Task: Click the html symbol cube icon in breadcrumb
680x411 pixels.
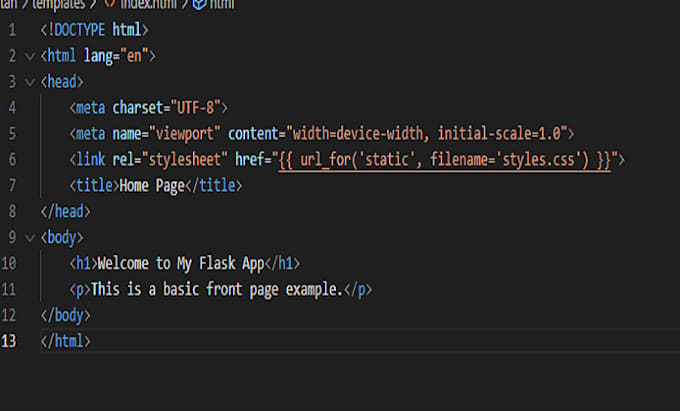Action: tap(199, 4)
